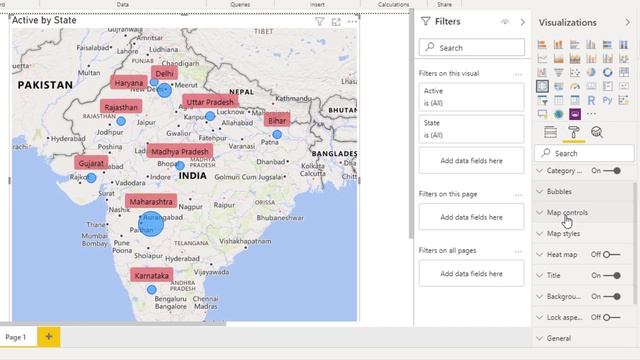Click Add data fields under all-pages filters
Screen dimensions: 640x360
[x=471, y=273]
